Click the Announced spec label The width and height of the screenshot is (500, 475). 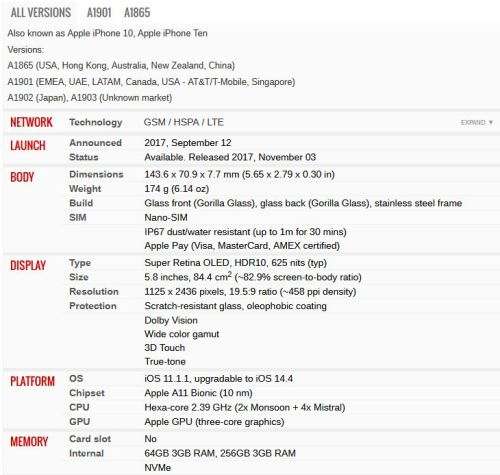click(95, 143)
